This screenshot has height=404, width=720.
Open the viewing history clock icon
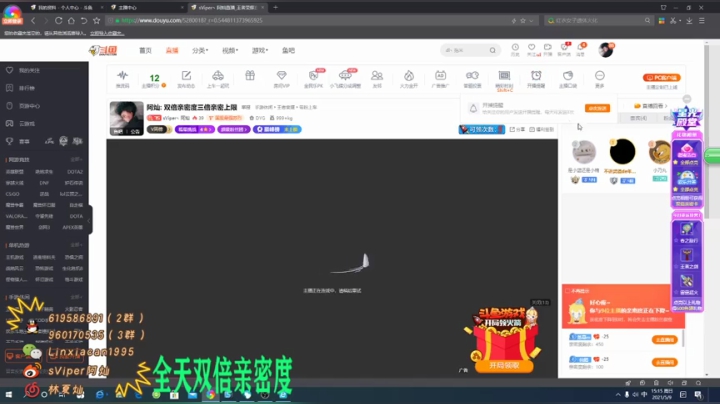point(515,47)
